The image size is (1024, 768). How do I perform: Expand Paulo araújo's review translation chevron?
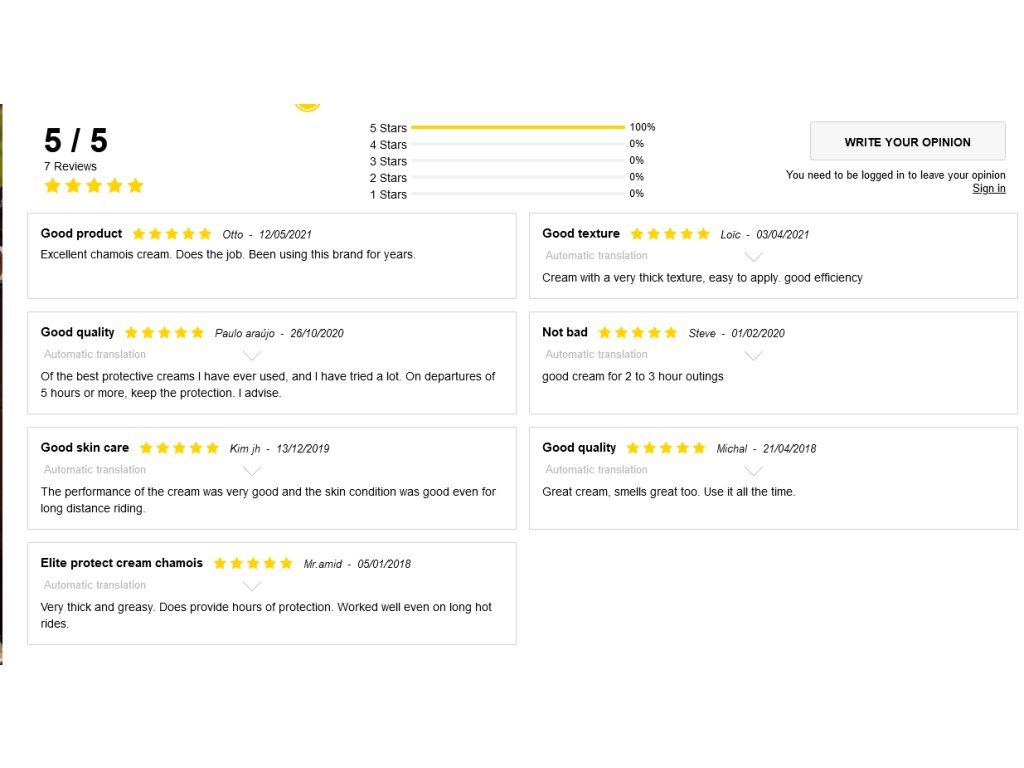click(252, 356)
